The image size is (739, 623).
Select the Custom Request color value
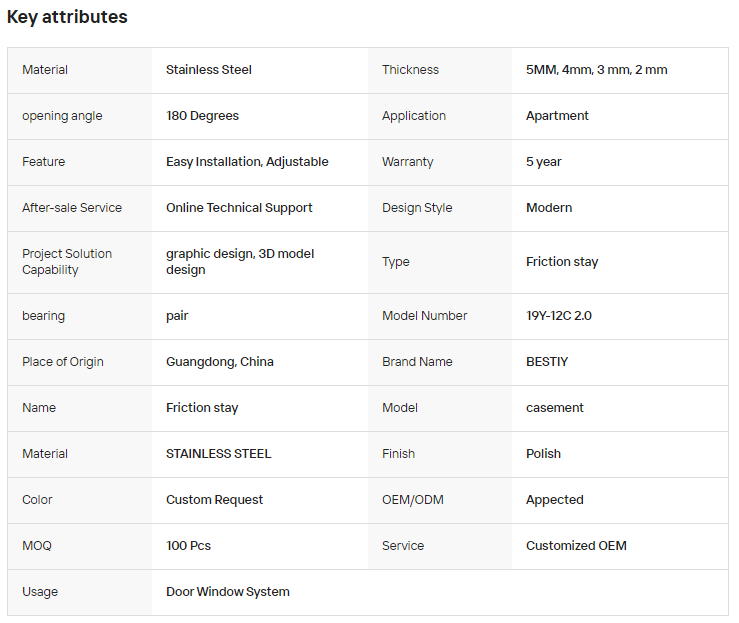coord(214,500)
